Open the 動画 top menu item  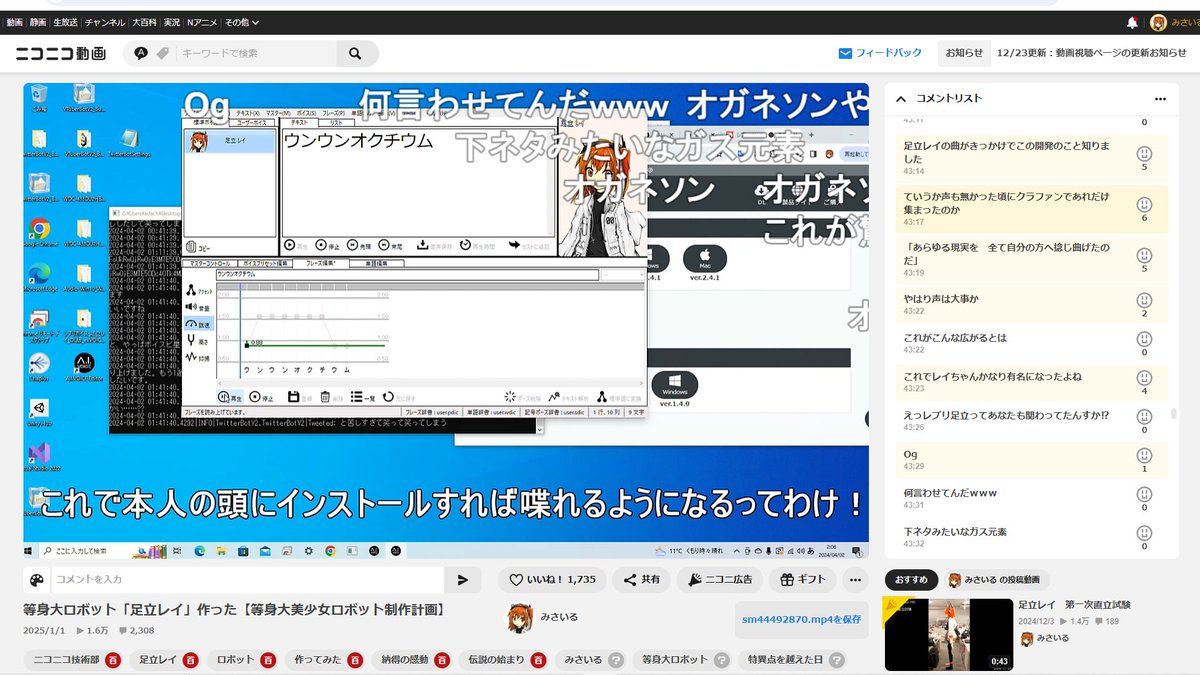tap(14, 22)
